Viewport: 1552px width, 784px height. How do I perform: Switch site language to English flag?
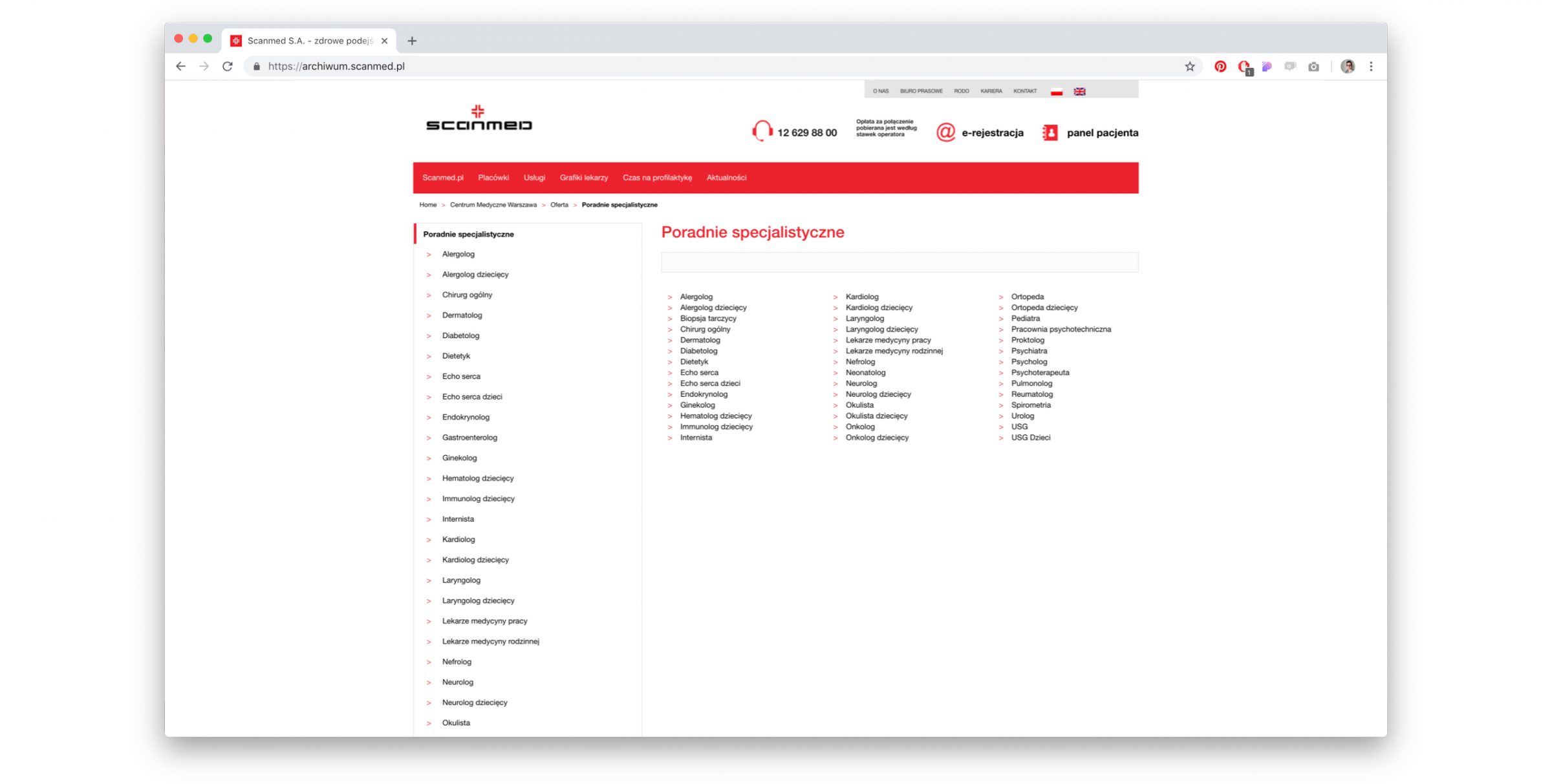pos(1079,92)
